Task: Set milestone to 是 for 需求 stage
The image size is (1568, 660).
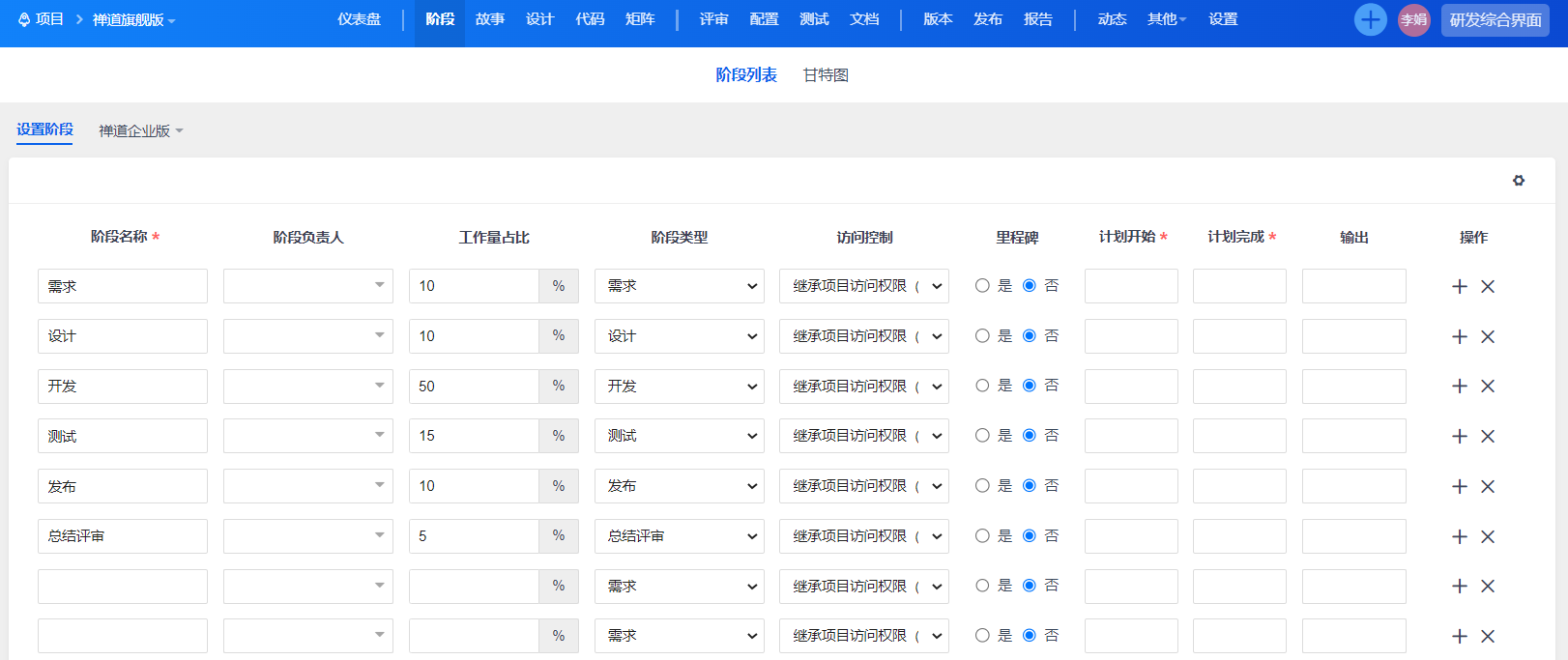Action: coord(982,286)
